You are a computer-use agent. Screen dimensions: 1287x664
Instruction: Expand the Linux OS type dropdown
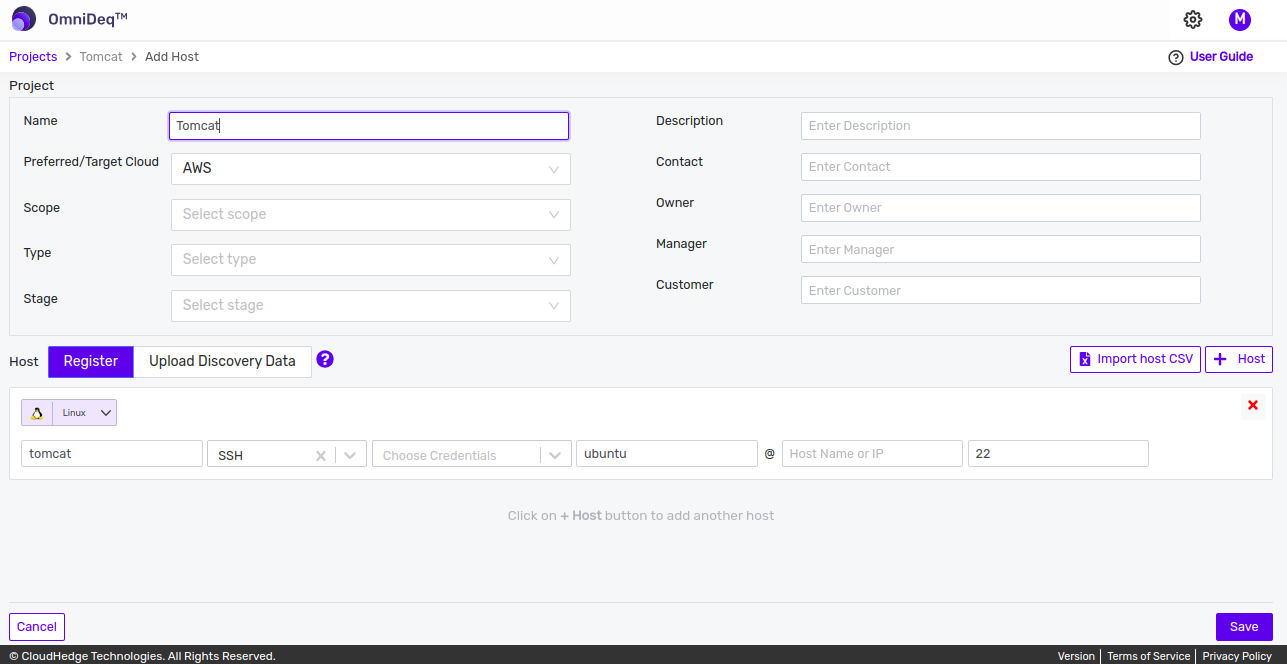(107, 413)
